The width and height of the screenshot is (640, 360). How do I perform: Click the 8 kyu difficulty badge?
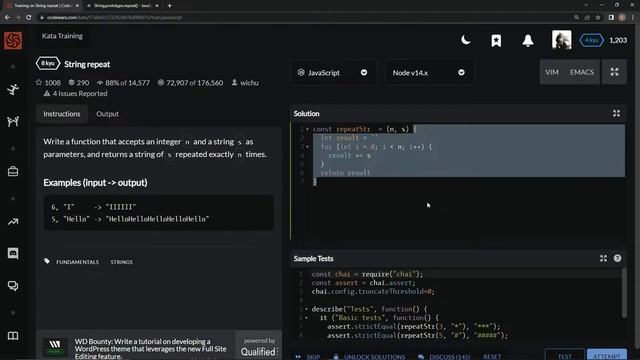point(48,64)
